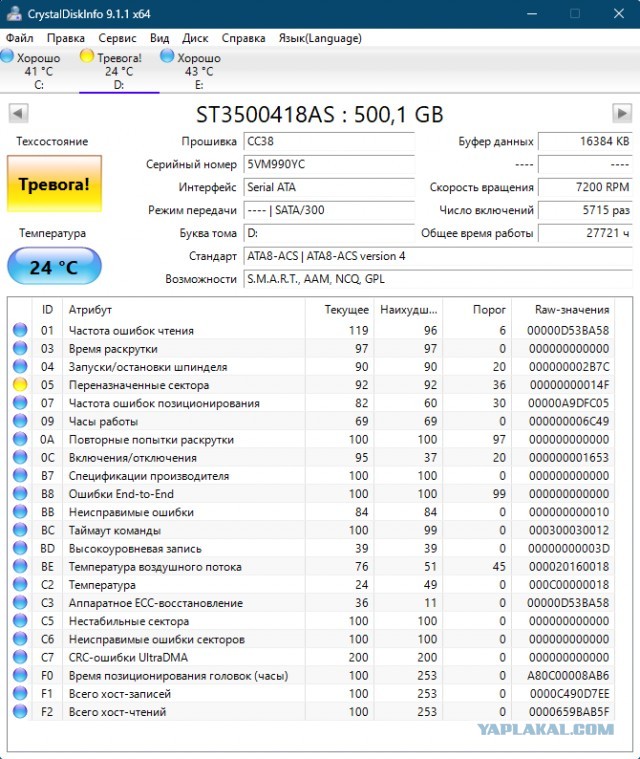The height and width of the screenshot is (759, 640).
Task: Click the Атрибут column header
Action: [184, 310]
